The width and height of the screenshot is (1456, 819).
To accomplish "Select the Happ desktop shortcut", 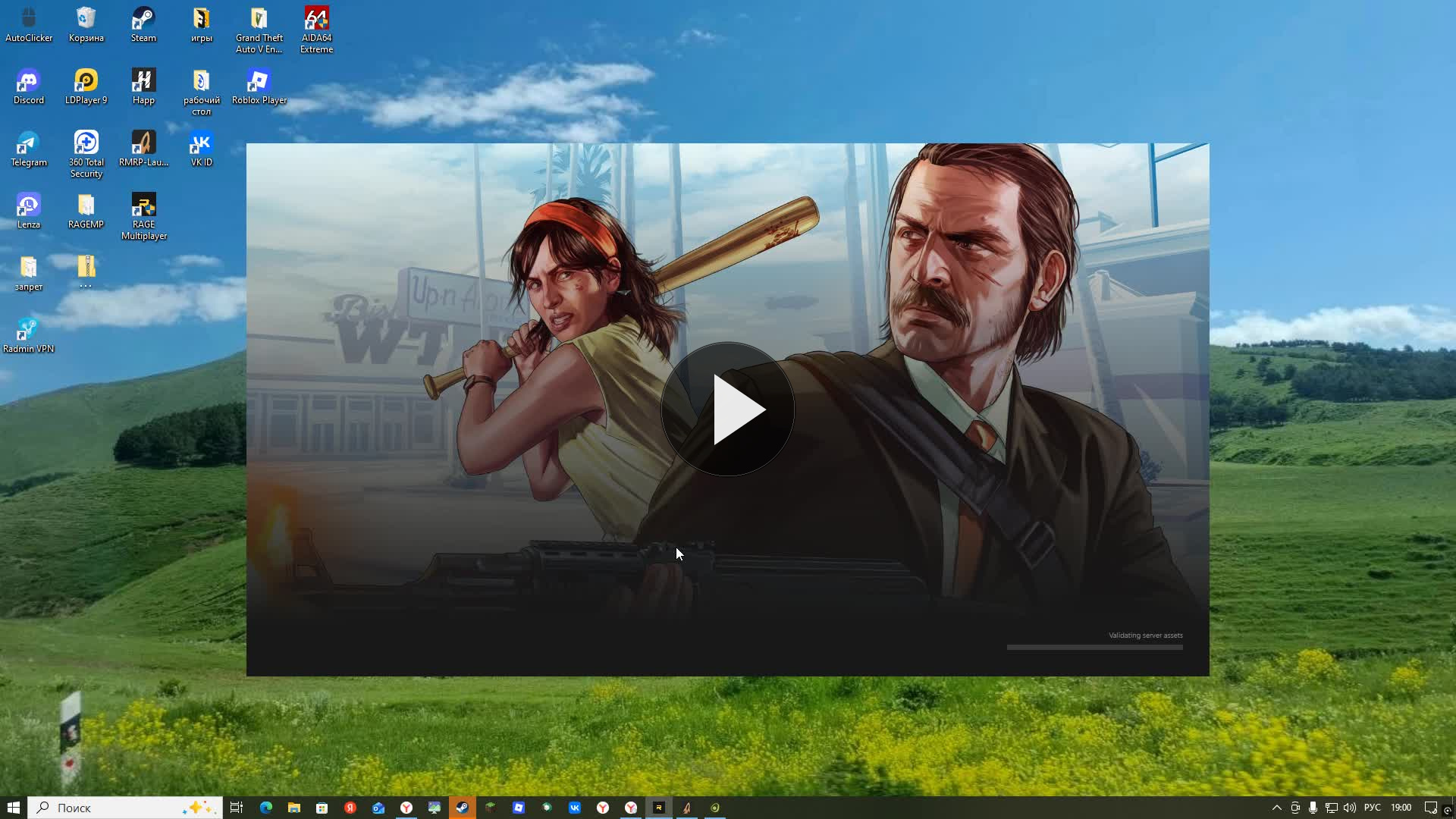I will (143, 86).
